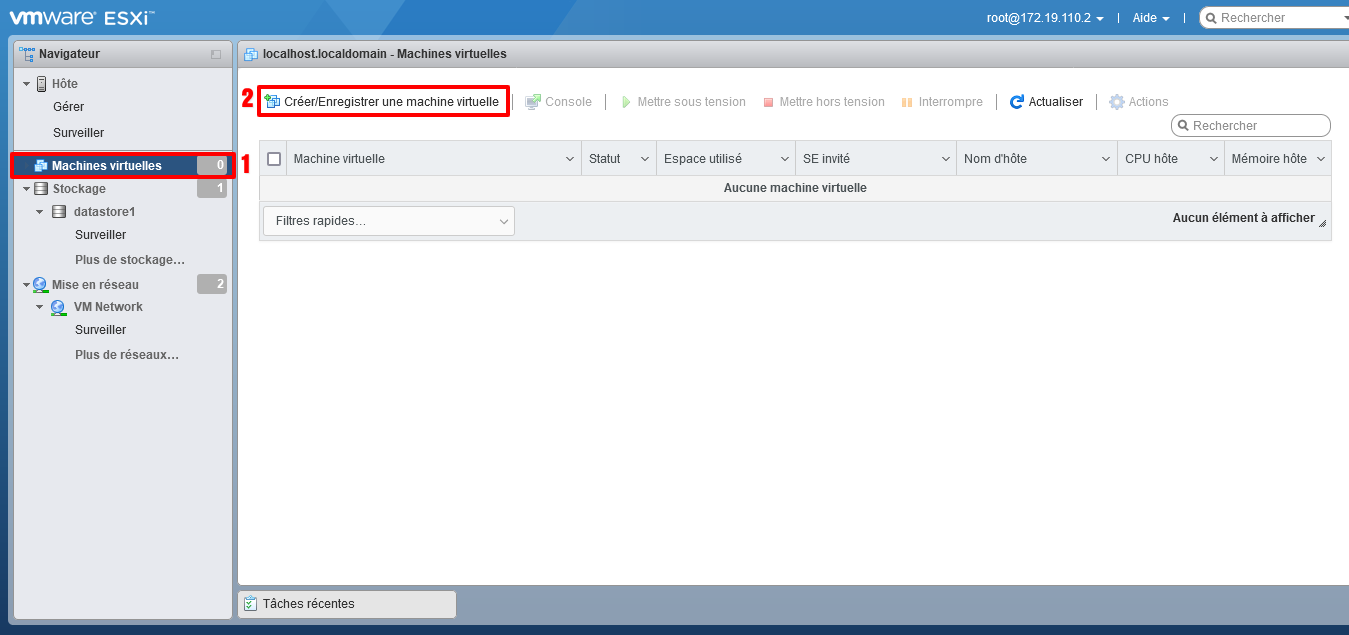1349x635 pixels.
Task: Open the root@172.19.110.2 user menu
Action: [x=1044, y=18]
